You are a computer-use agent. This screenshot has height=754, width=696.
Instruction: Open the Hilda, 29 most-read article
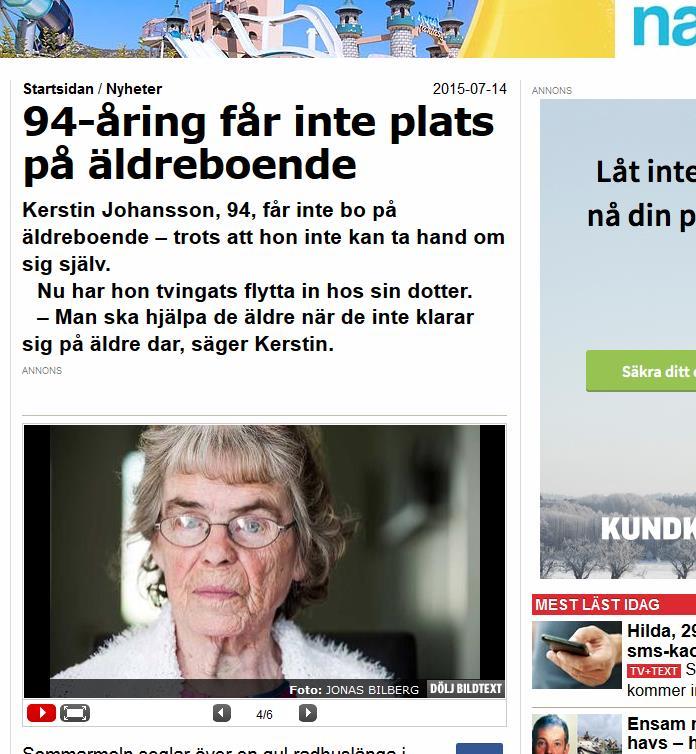(661, 641)
